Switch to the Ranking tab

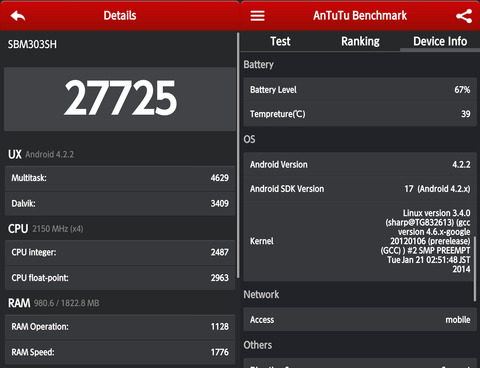[x=360, y=41]
